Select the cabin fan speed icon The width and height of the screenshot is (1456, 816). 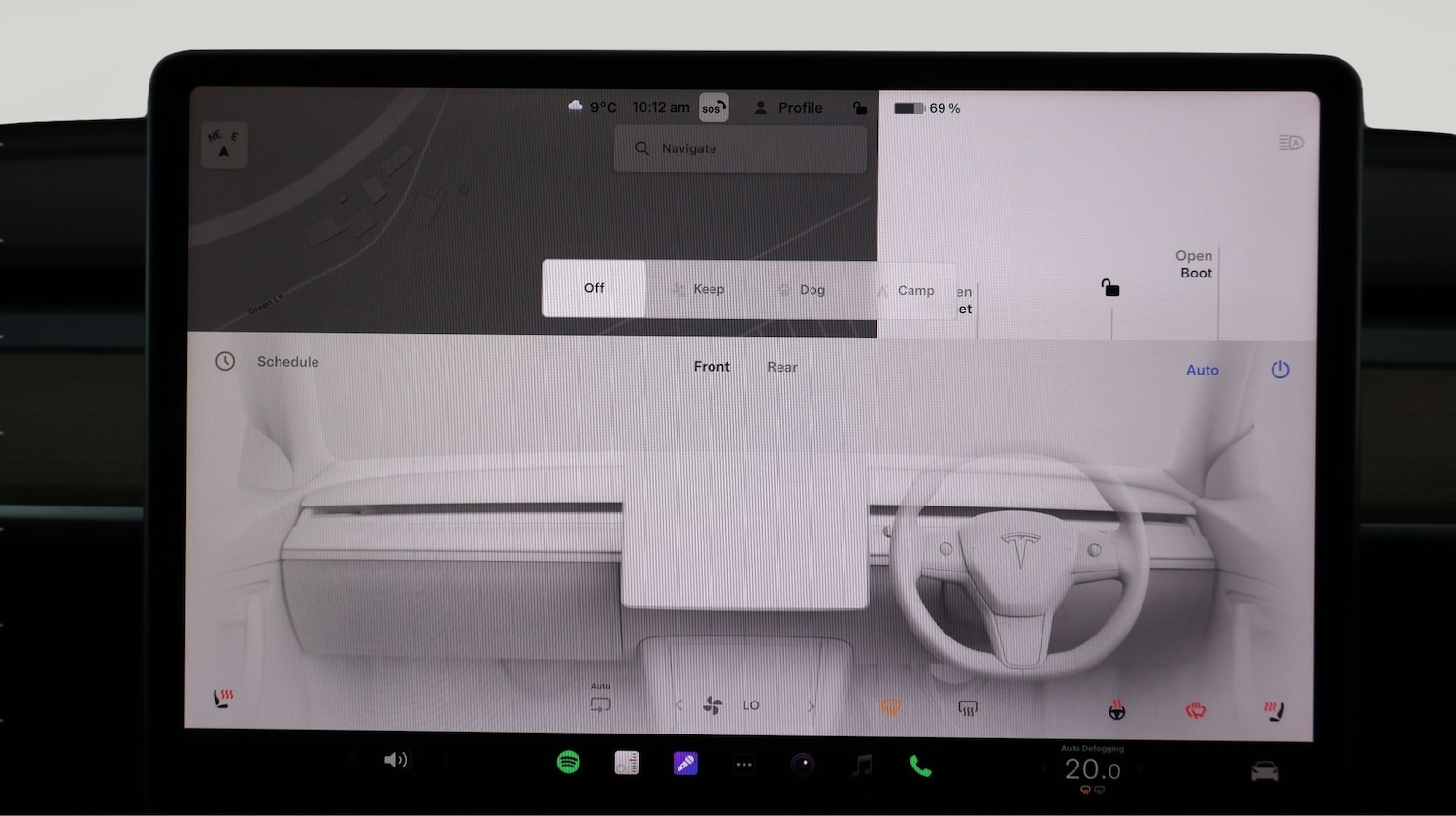[713, 705]
